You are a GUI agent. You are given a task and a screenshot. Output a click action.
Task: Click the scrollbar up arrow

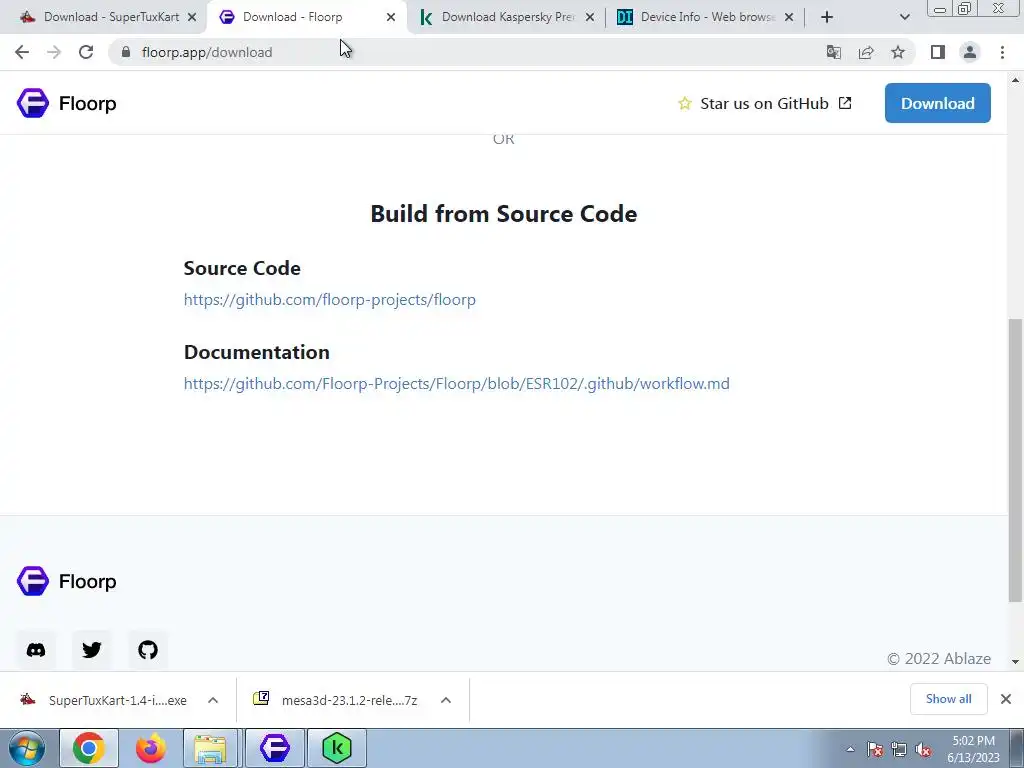[x=1016, y=80]
